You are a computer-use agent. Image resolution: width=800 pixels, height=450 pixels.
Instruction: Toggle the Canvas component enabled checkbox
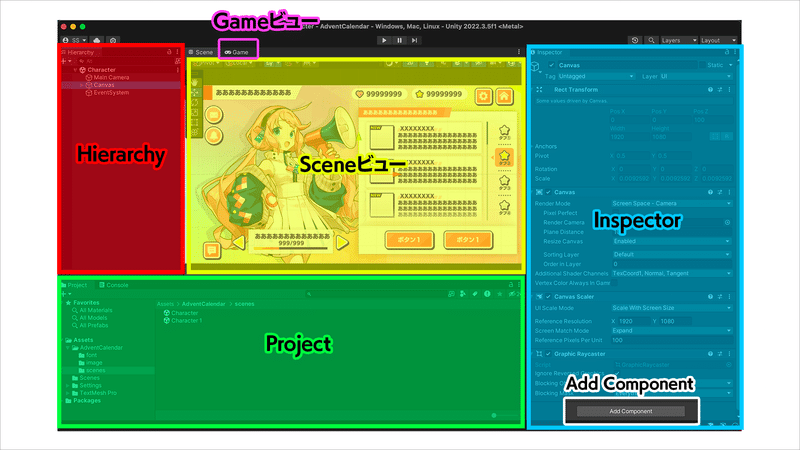[x=548, y=192]
